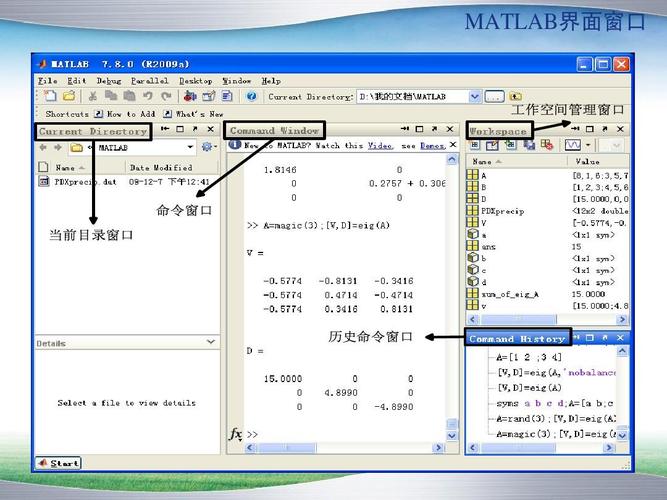Open the plot type dropdown arrow in Workspace

[x=588, y=145]
